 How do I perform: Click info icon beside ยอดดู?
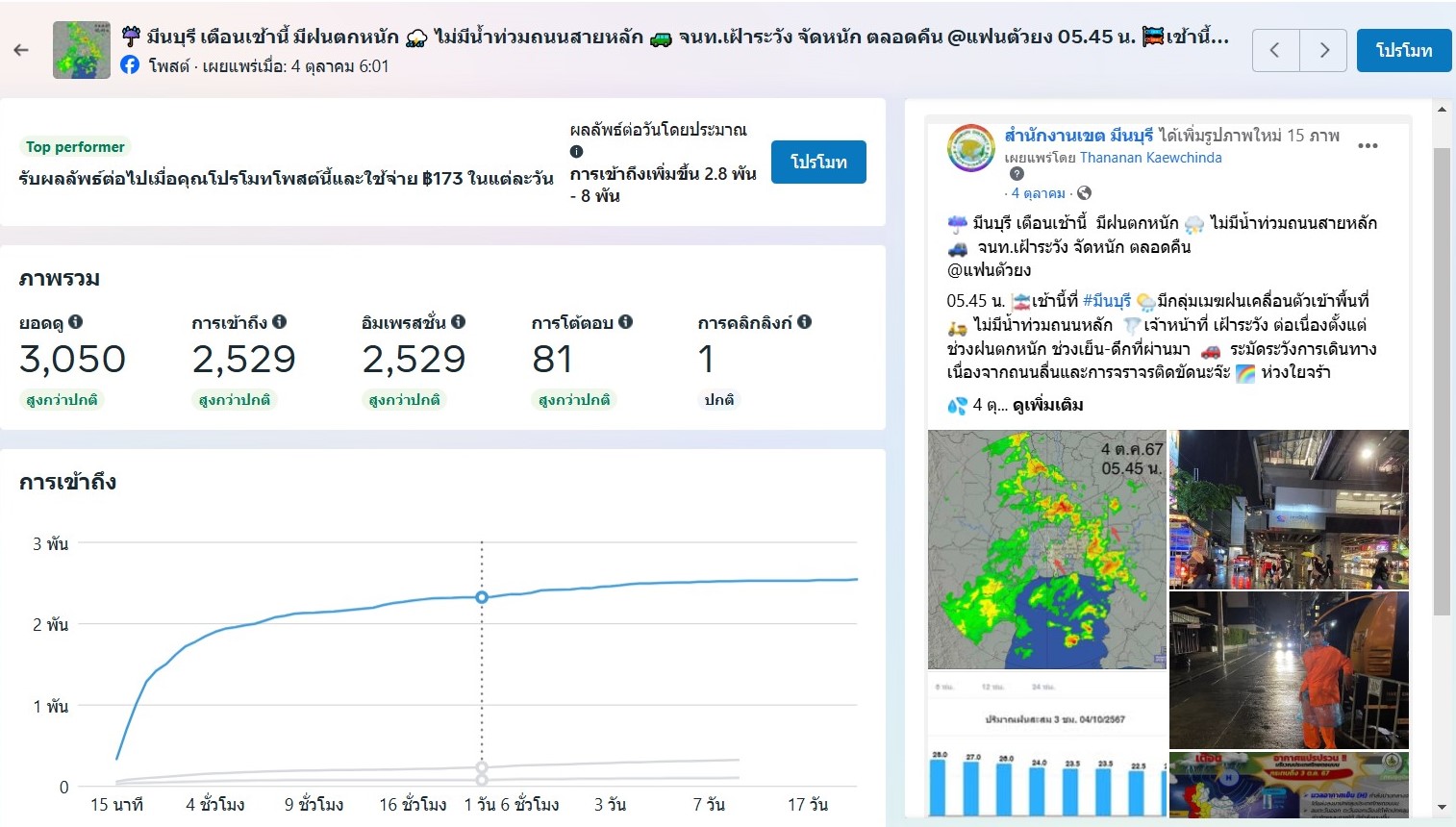point(76,322)
